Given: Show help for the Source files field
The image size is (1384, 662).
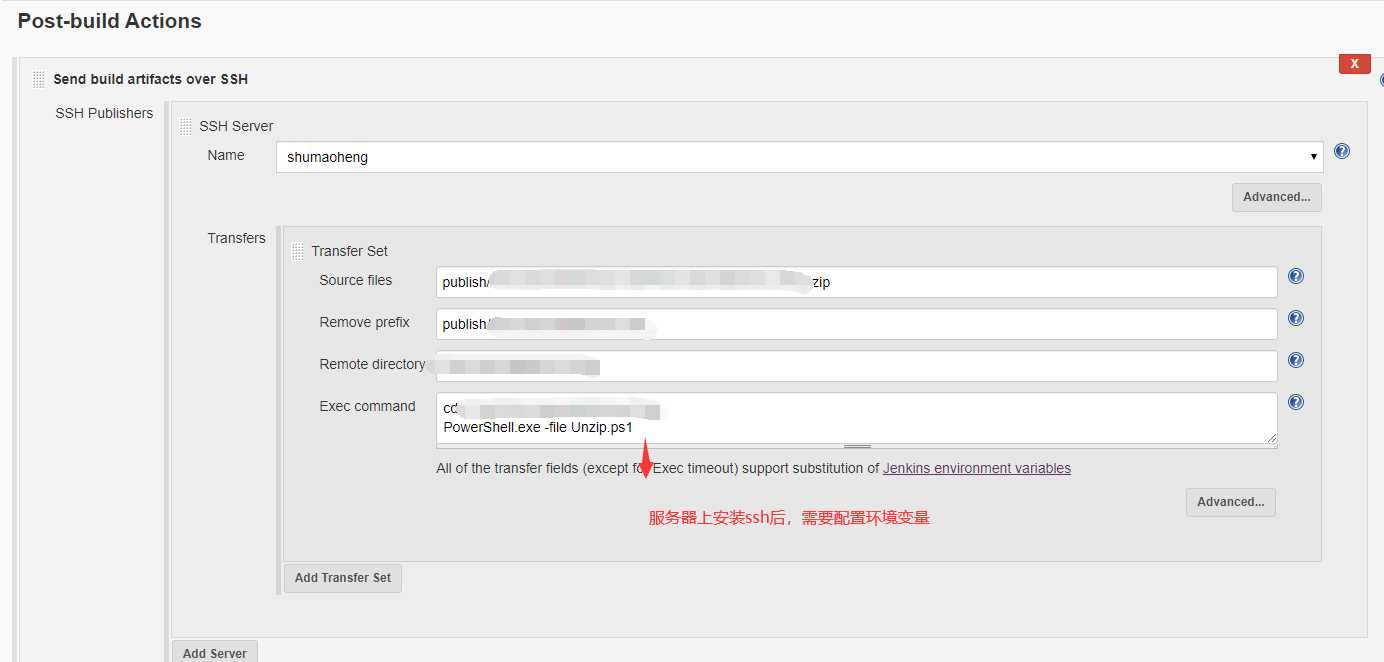Looking at the screenshot, I should (1296, 277).
